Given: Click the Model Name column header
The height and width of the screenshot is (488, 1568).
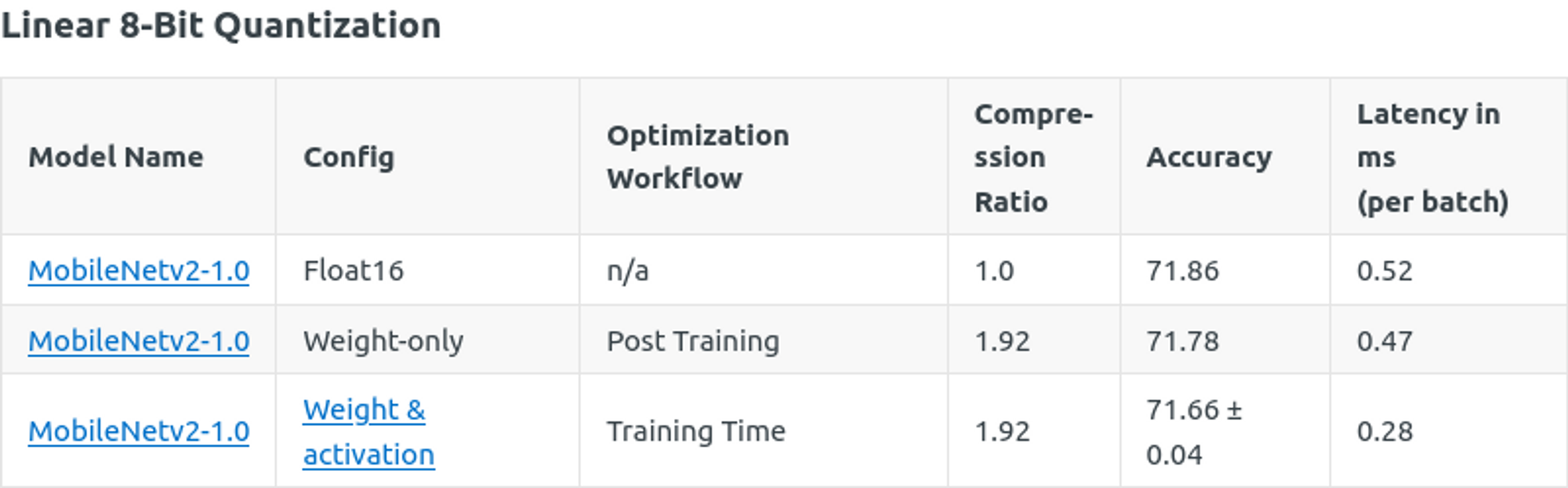Looking at the screenshot, I should click(x=116, y=157).
